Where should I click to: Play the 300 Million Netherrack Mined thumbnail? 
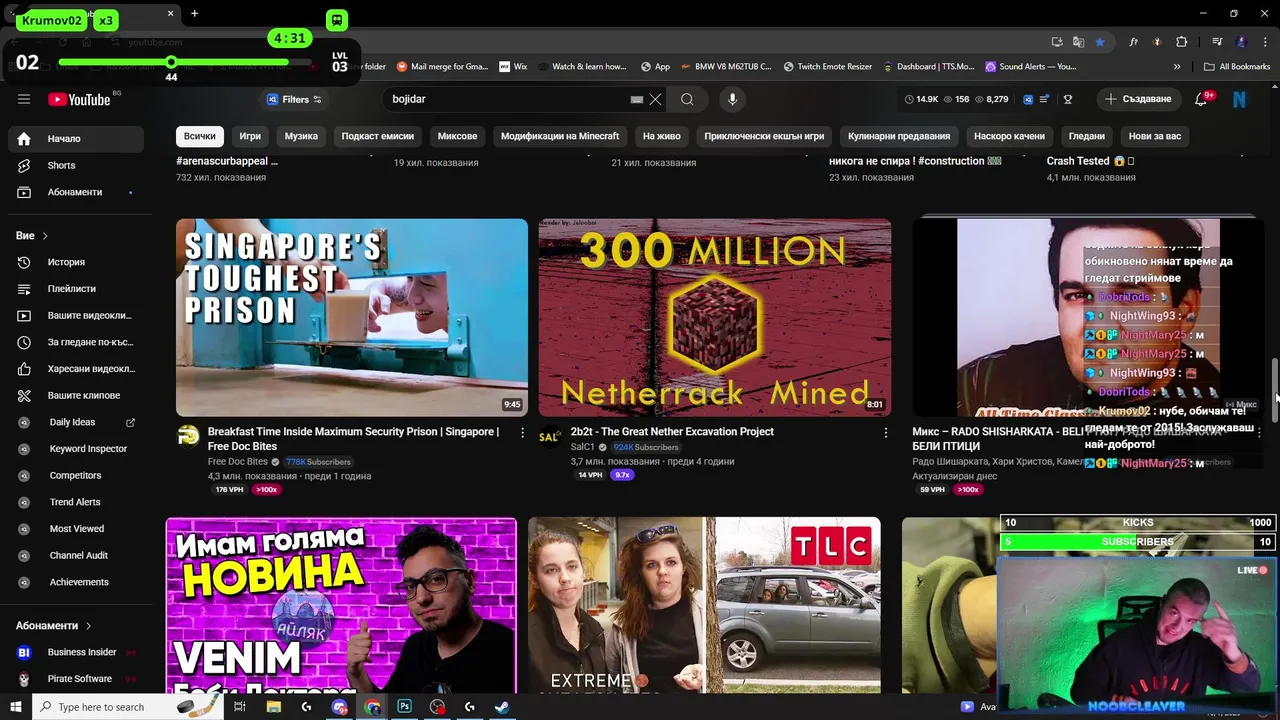[x=715, y=317]
